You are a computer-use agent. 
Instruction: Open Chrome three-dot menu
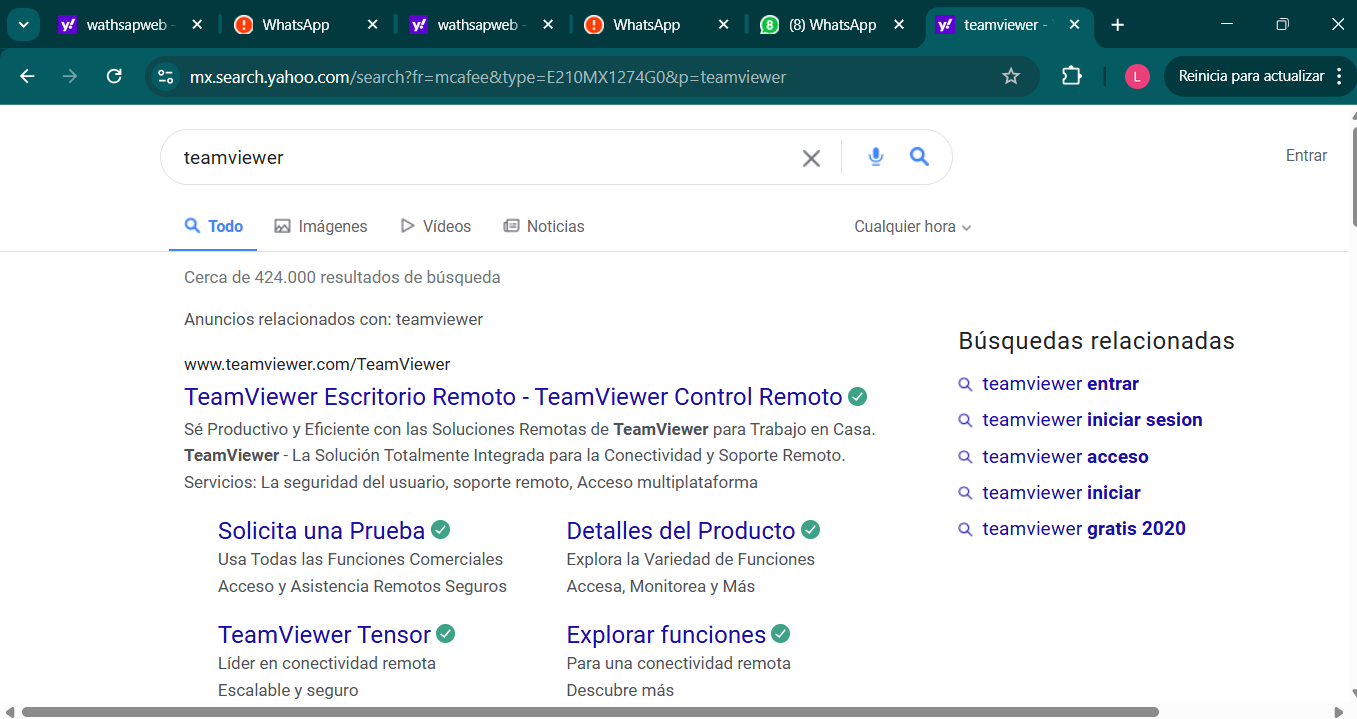(x=1340, y=76)
